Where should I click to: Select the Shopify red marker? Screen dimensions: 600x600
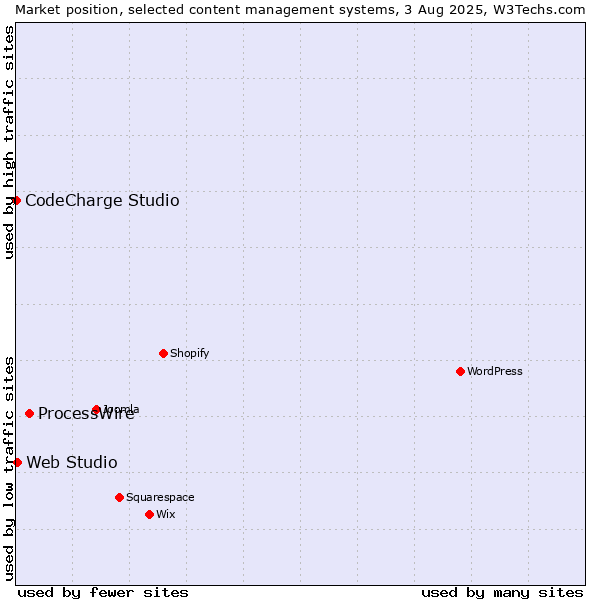click(x=163, y=353)
